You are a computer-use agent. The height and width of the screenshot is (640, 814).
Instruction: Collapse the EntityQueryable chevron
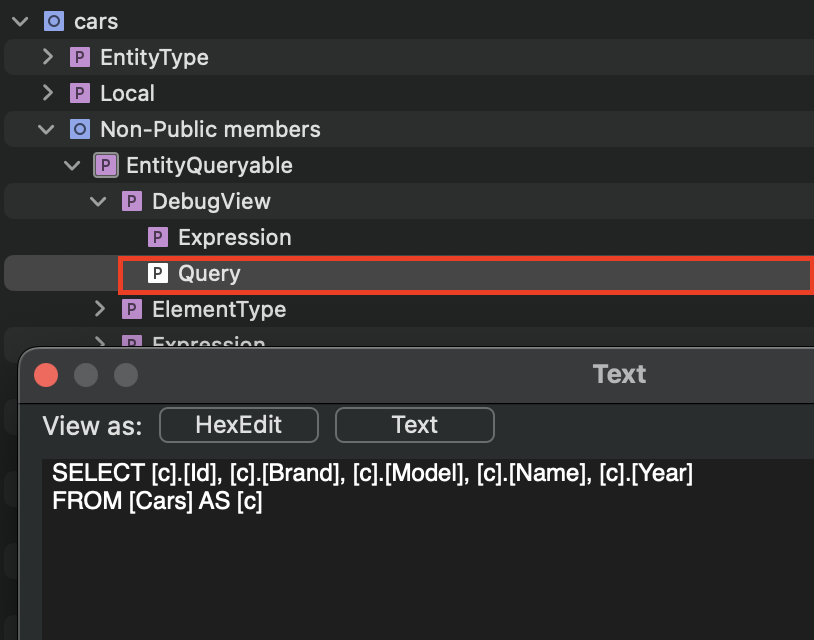pos(72,165)
